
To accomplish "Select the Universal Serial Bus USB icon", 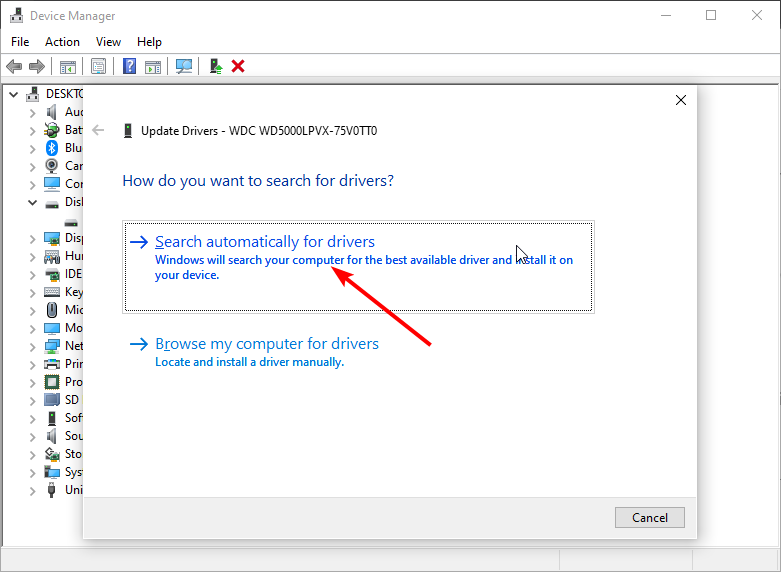I will (x=52, y=490).
